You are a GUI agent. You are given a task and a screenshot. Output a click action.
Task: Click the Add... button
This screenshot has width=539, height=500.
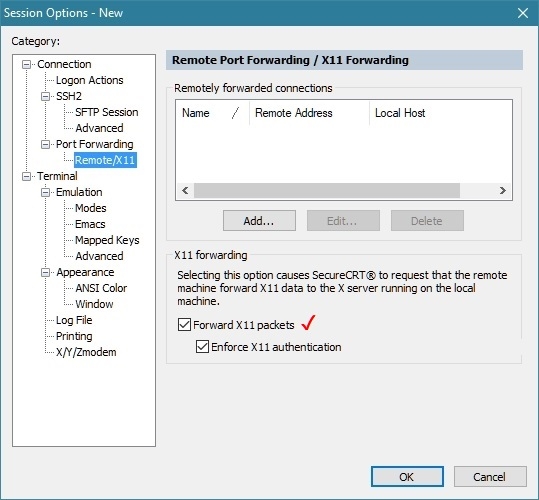259,221
